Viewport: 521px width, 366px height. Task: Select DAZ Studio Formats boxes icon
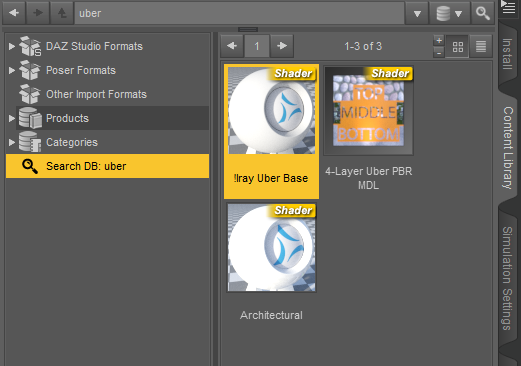(x=30, y=46)
